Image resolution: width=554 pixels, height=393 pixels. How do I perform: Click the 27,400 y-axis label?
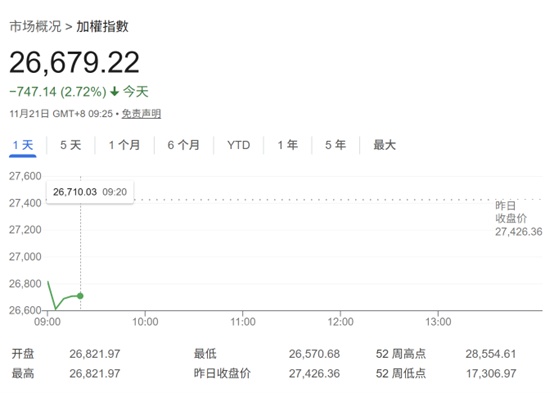click(x=25, y=203)
